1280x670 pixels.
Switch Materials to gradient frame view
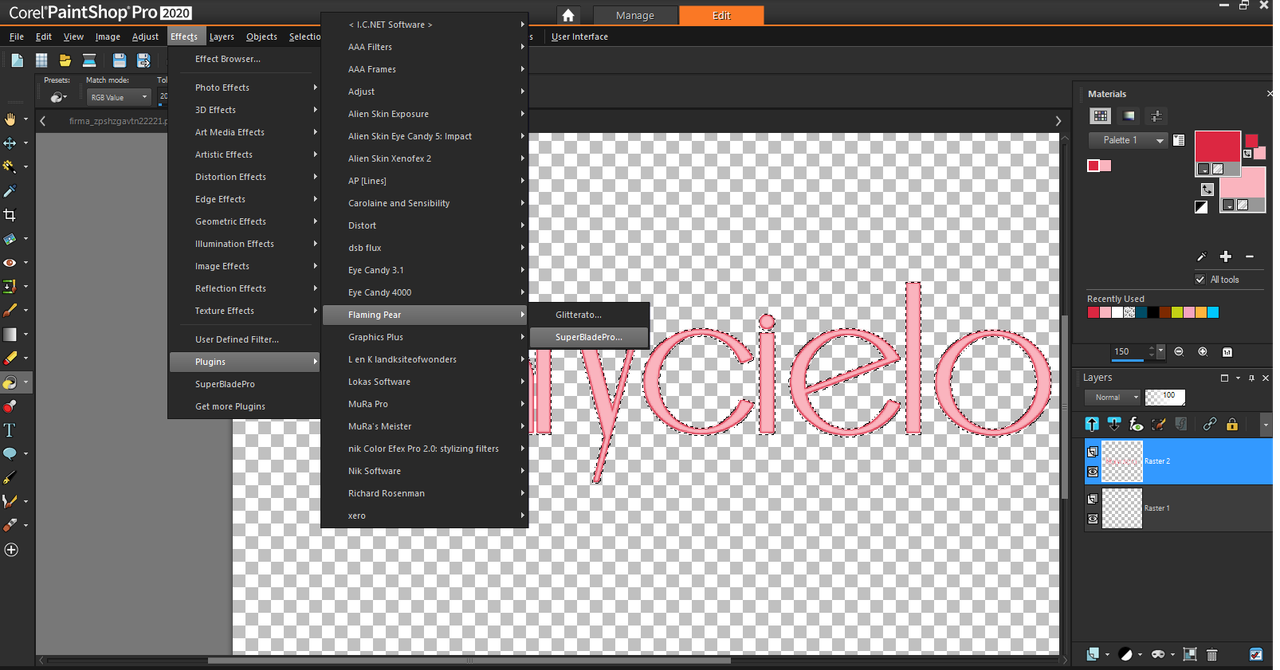pos(1129,116)
